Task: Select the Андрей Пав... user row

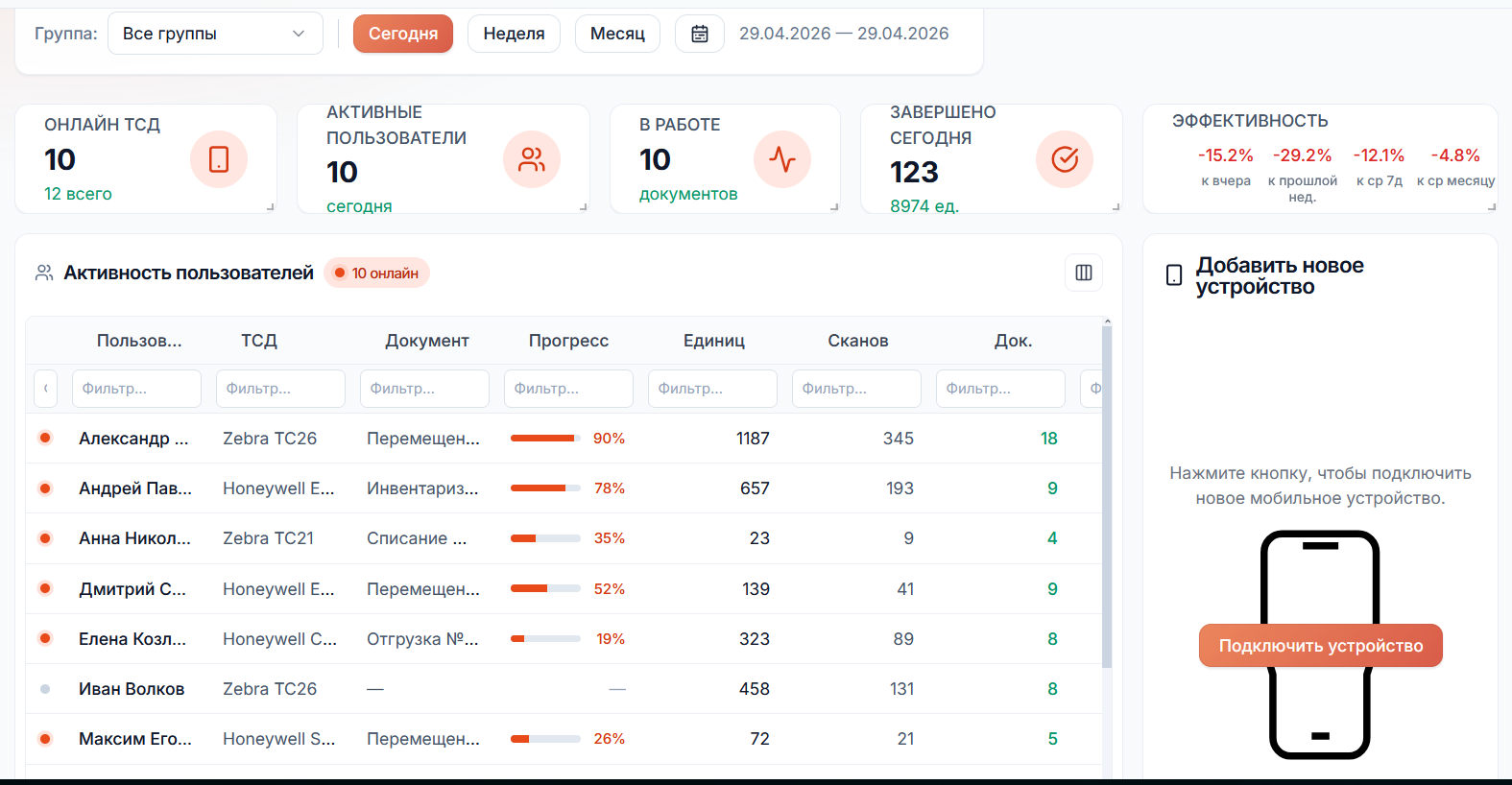Action: tap(564, 488)
